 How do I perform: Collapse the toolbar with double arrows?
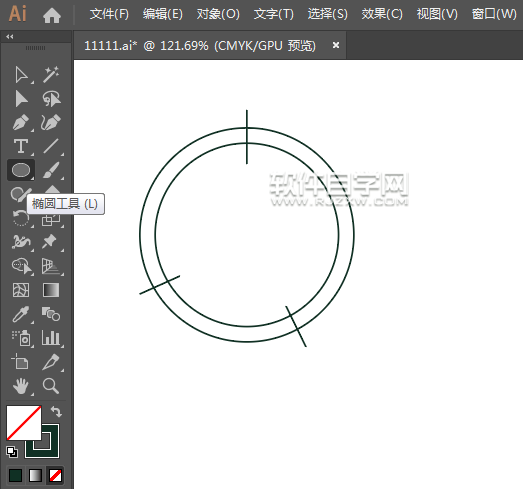tap(10, 37)
